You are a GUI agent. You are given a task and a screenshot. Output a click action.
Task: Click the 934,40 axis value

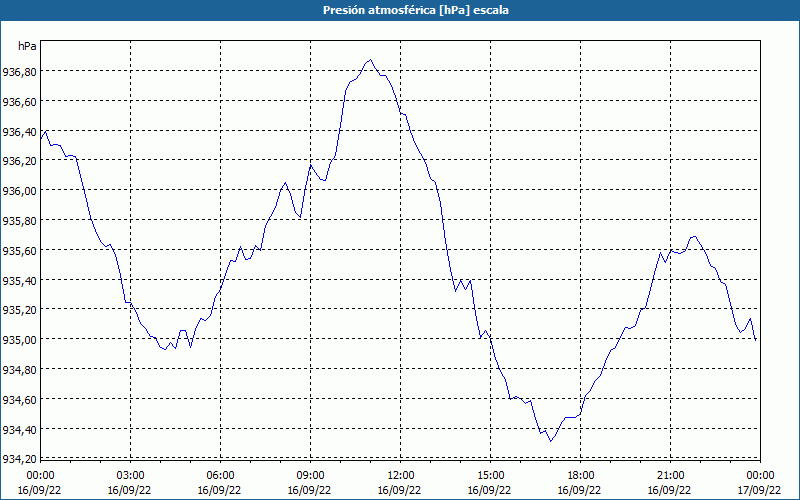point(19,430)
